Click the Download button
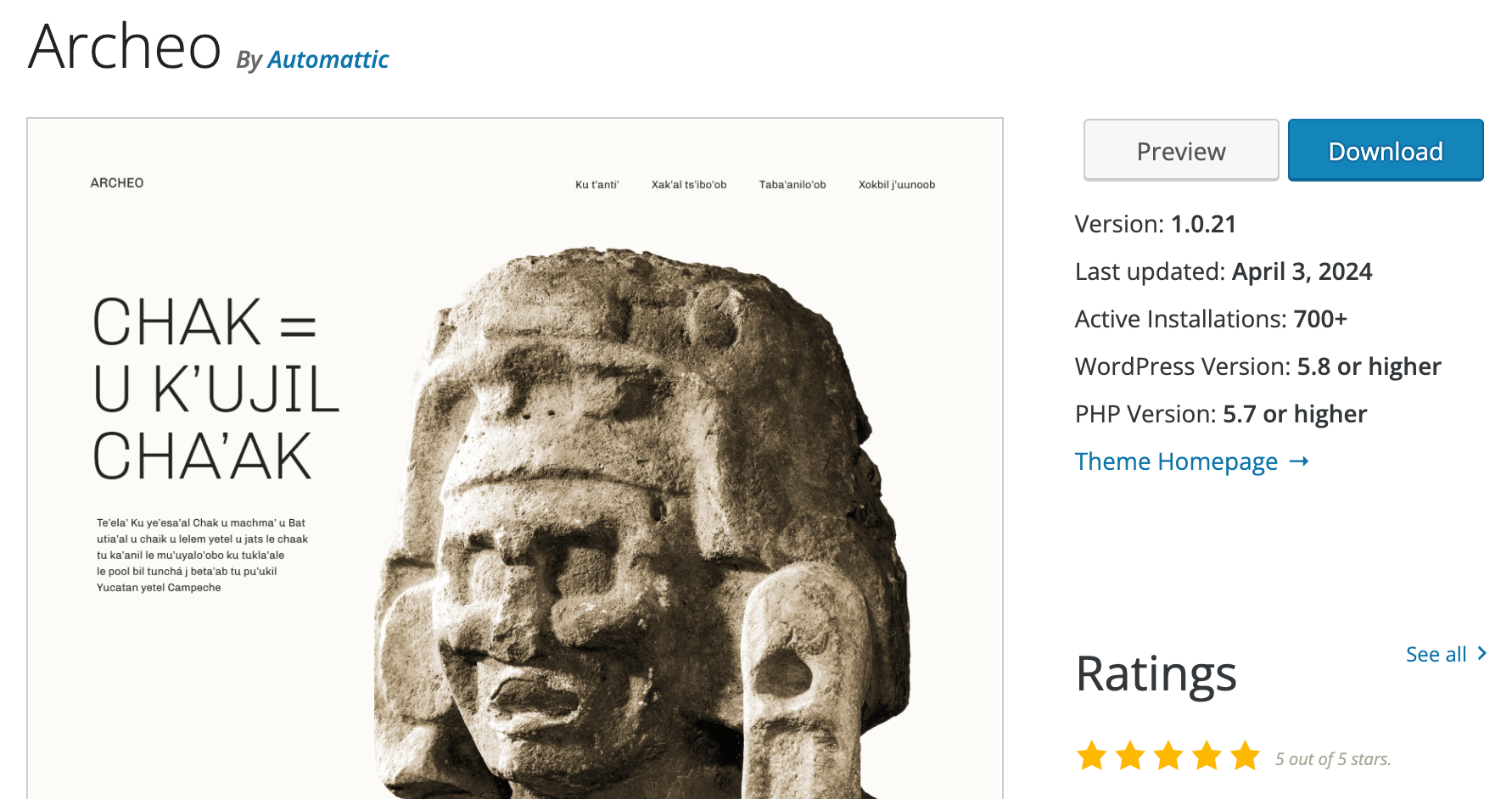This screenshot has height=799, width=1512. tap(1385, 150)
